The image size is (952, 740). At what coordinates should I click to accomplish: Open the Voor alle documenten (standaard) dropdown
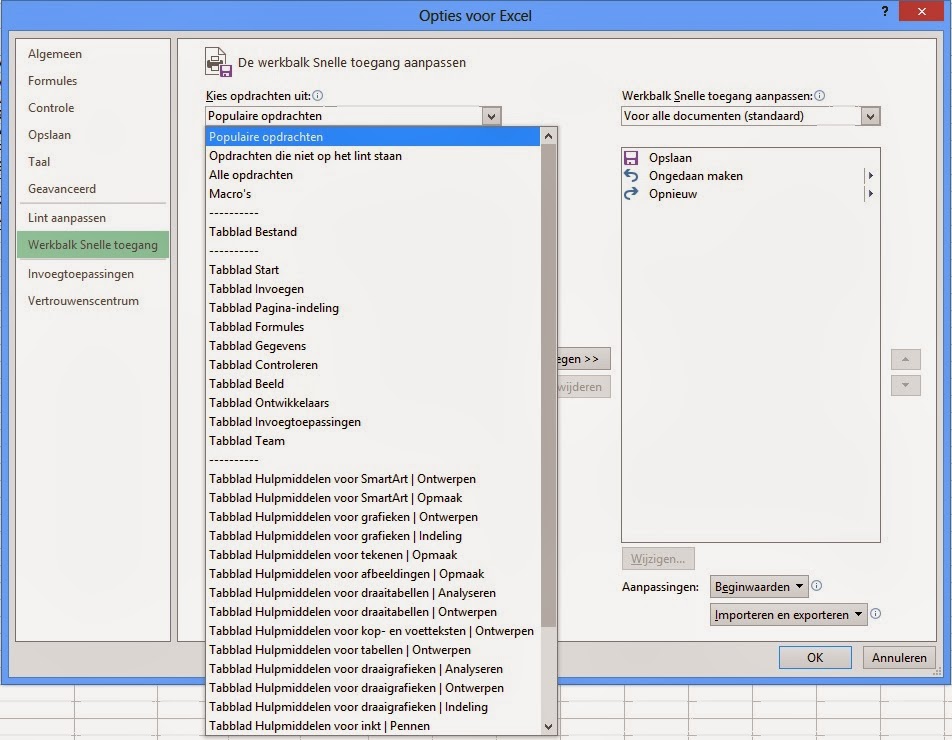tap(869, 115)
